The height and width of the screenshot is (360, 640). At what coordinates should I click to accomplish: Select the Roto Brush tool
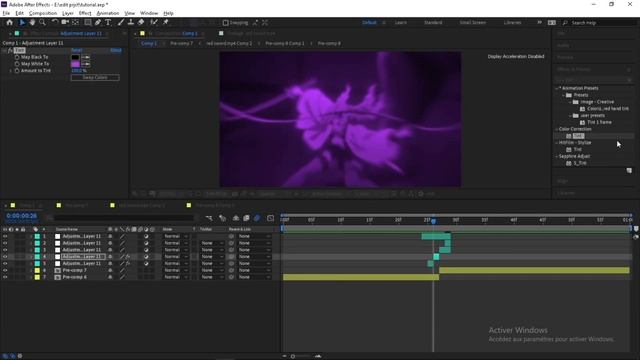click(154, 22)
